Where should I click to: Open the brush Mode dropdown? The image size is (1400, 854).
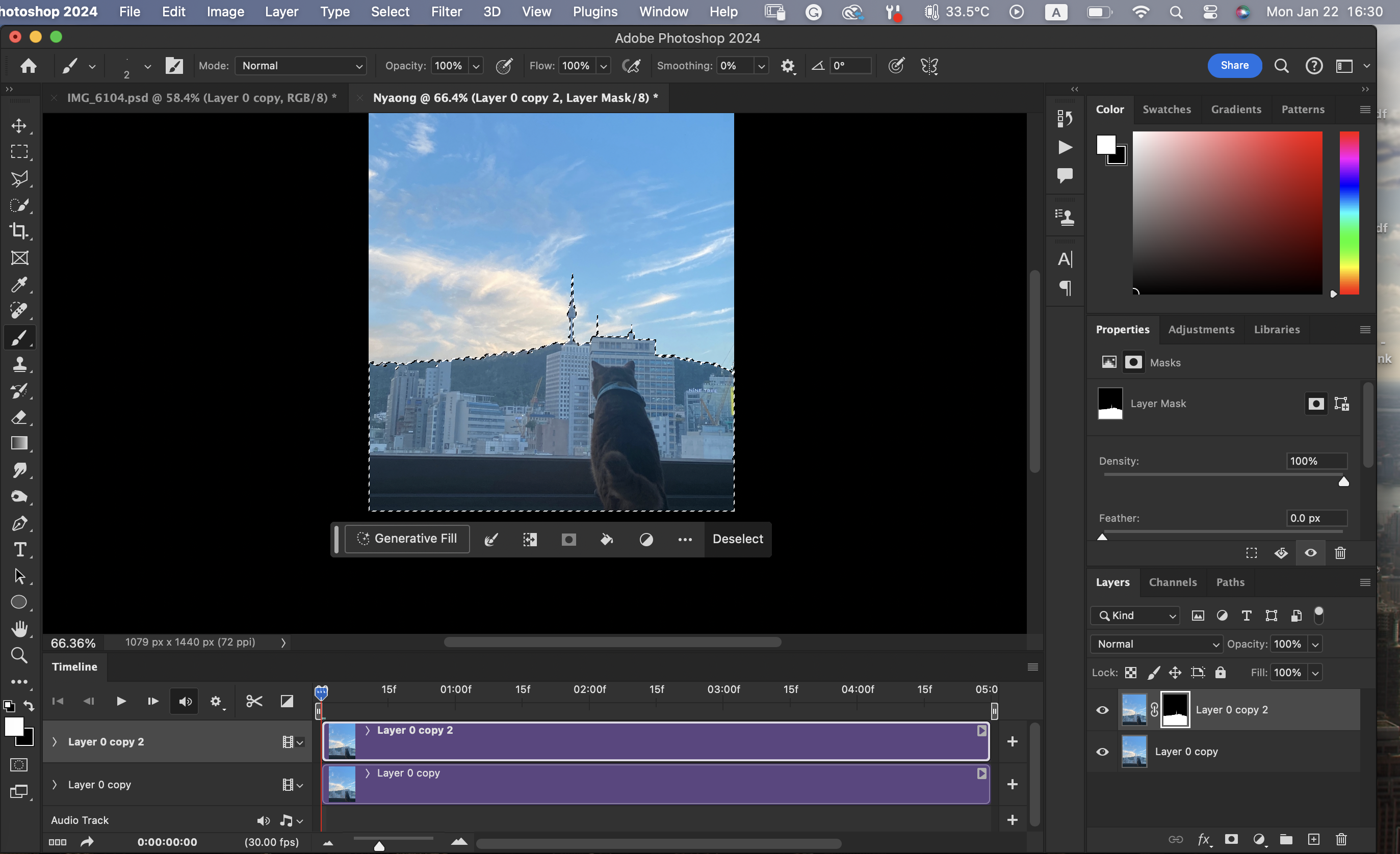(301, 66)
